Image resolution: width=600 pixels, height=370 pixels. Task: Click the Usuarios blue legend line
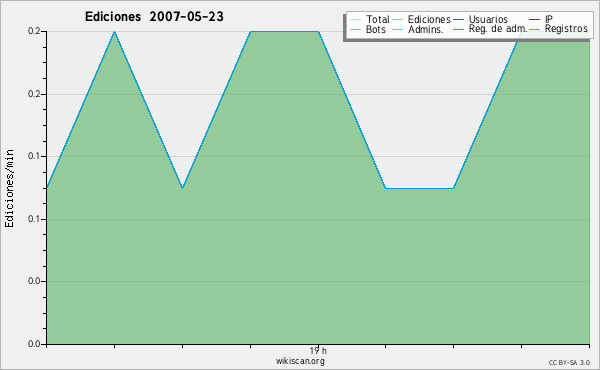tap(458, 20)
